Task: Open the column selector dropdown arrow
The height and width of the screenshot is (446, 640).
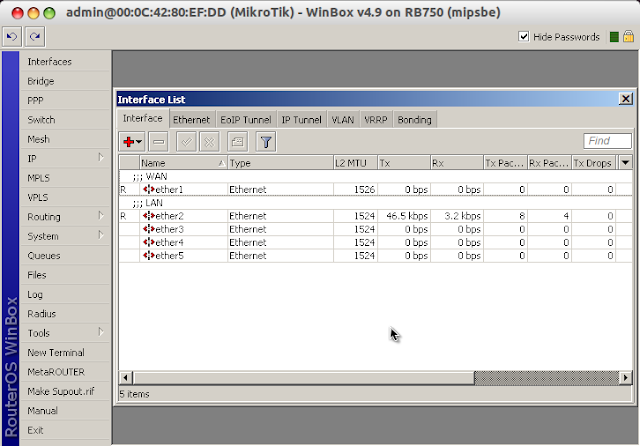Action: (625, 163)
